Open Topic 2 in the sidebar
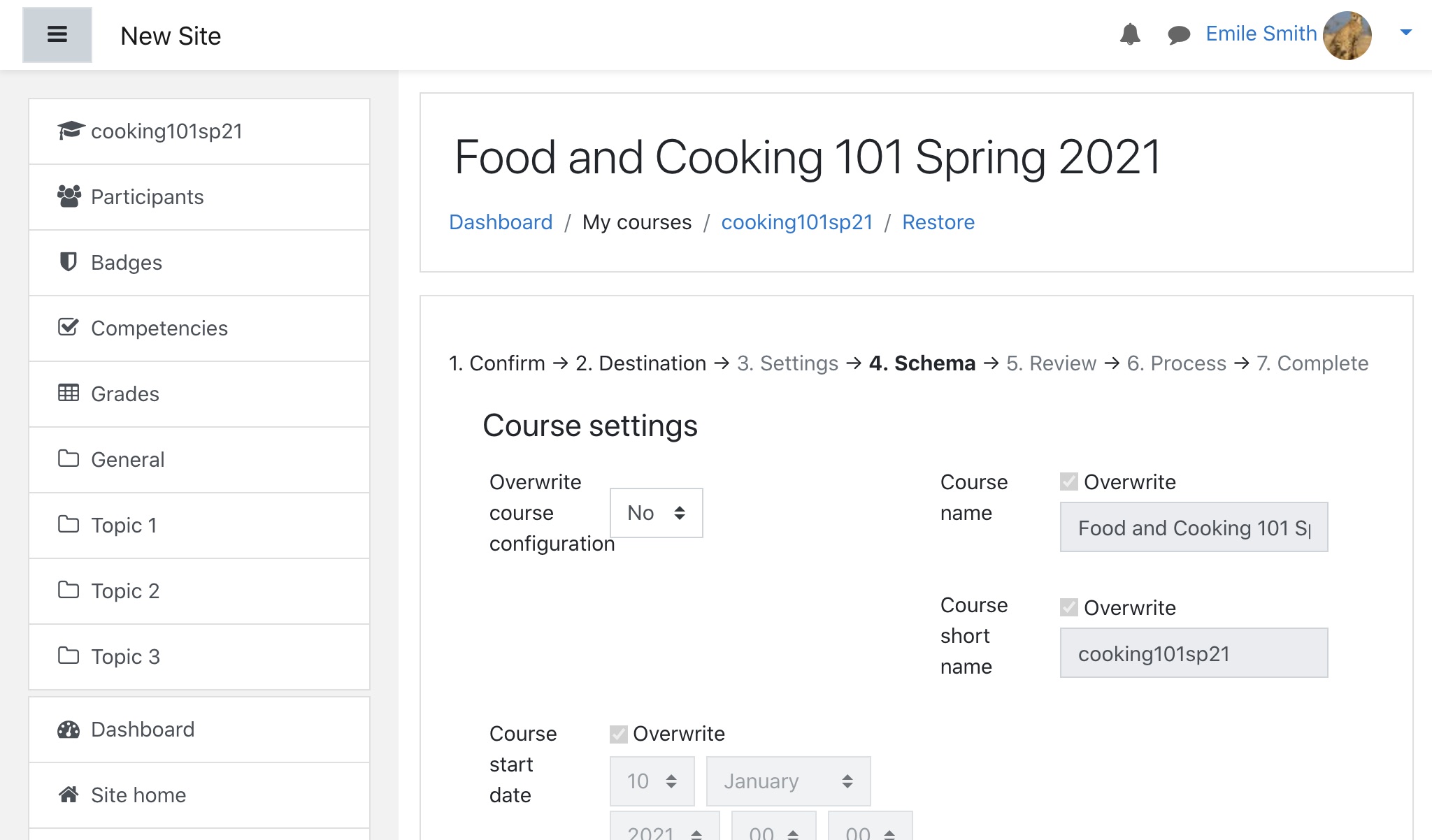The height and width of the screenshot is (840, 1432). click(125, 591)
